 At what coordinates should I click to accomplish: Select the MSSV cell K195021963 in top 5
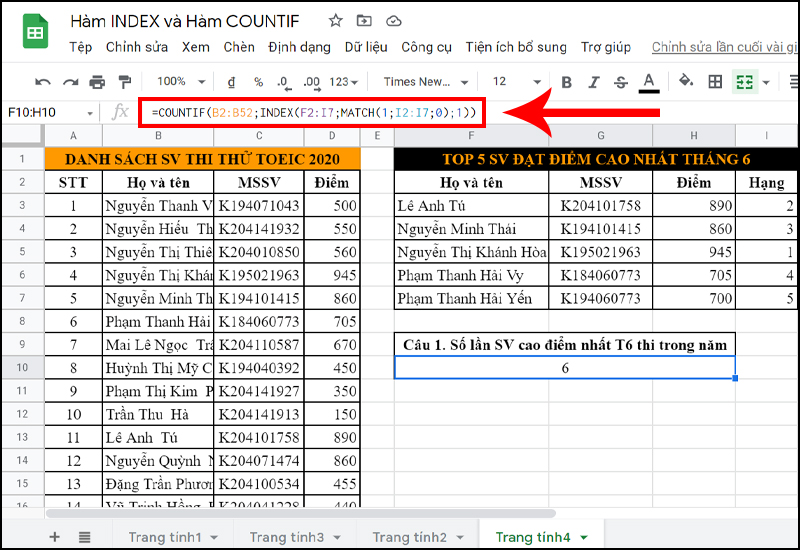point(601,252)
